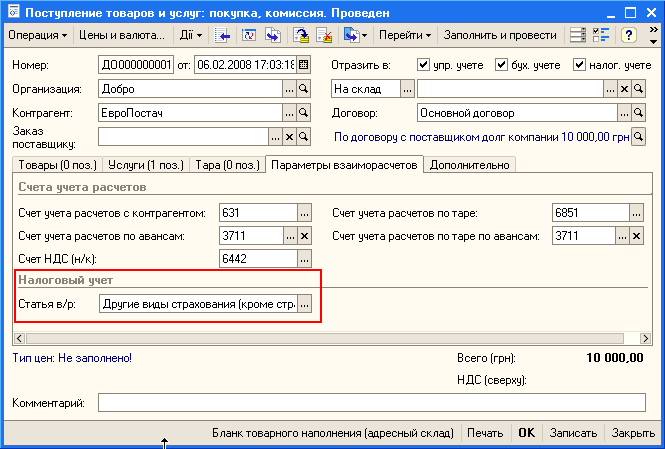665x449 pixels.
Task: Expand the Перейти dropdown menu
Action: 405,35
